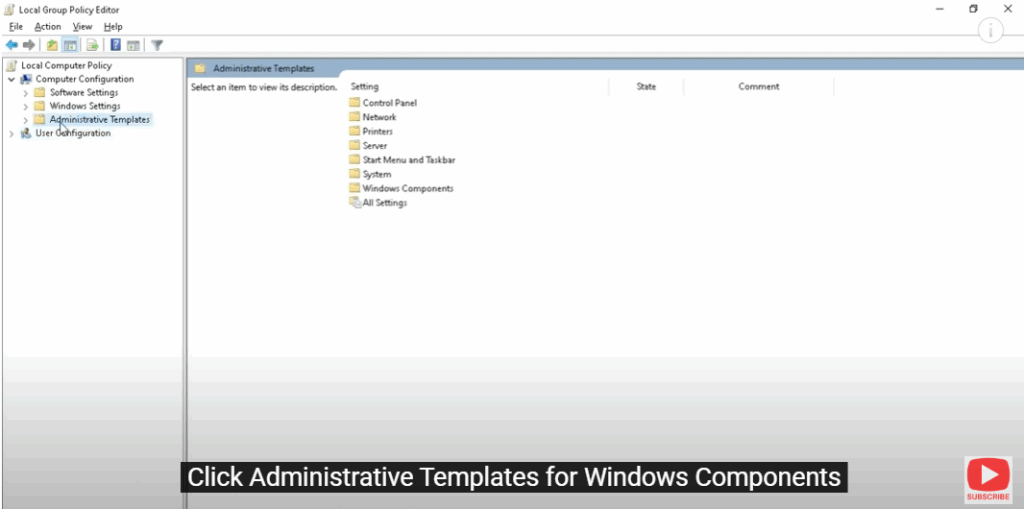Select User Configuration tree label
The width and height of the screenshot is (1024, 509).
click(73, 133)
